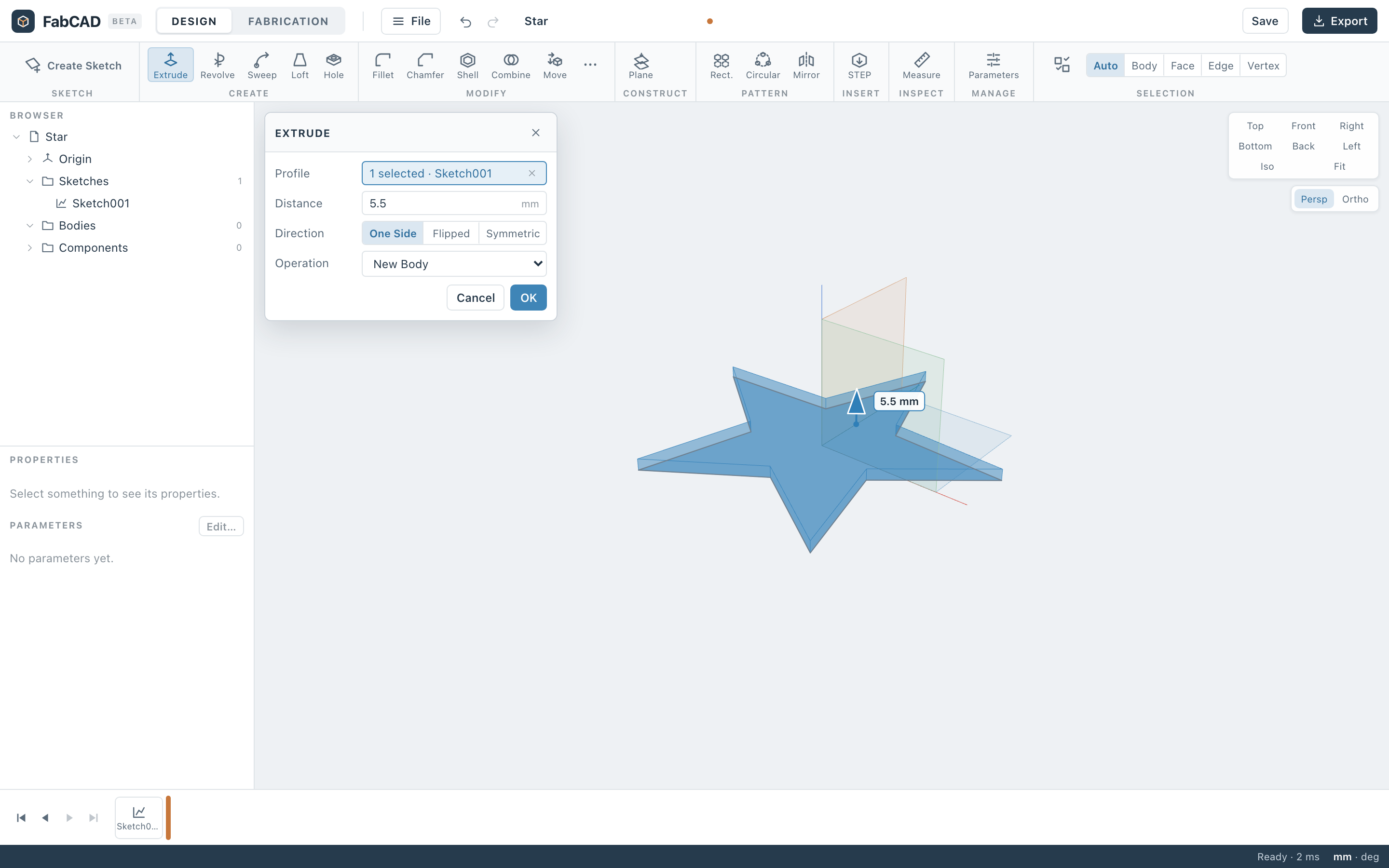Open the Circular pattern tool
1389x868 pixels.
pos(762,66)
